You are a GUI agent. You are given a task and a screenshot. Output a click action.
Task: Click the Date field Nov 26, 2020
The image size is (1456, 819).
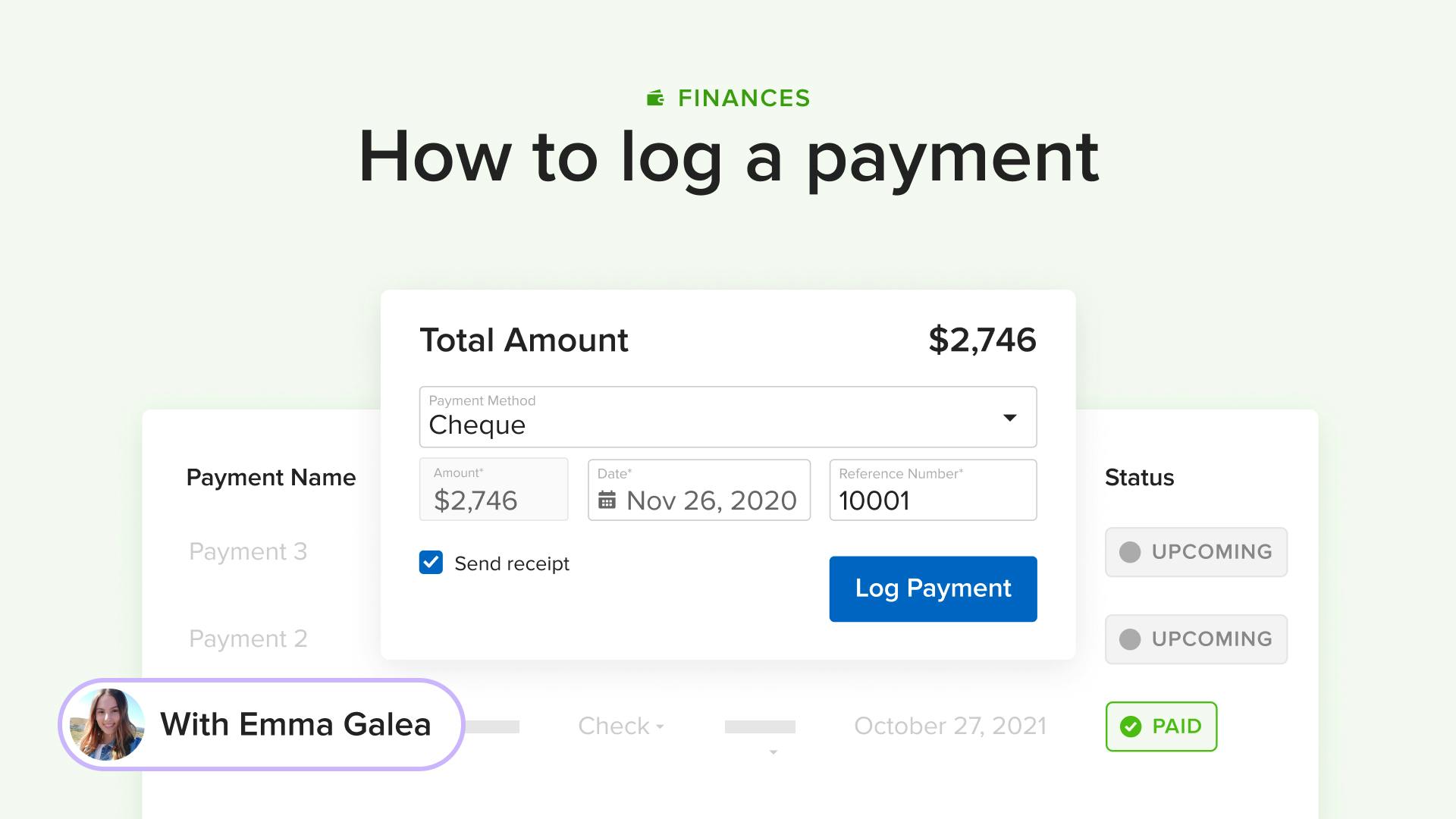699,490
